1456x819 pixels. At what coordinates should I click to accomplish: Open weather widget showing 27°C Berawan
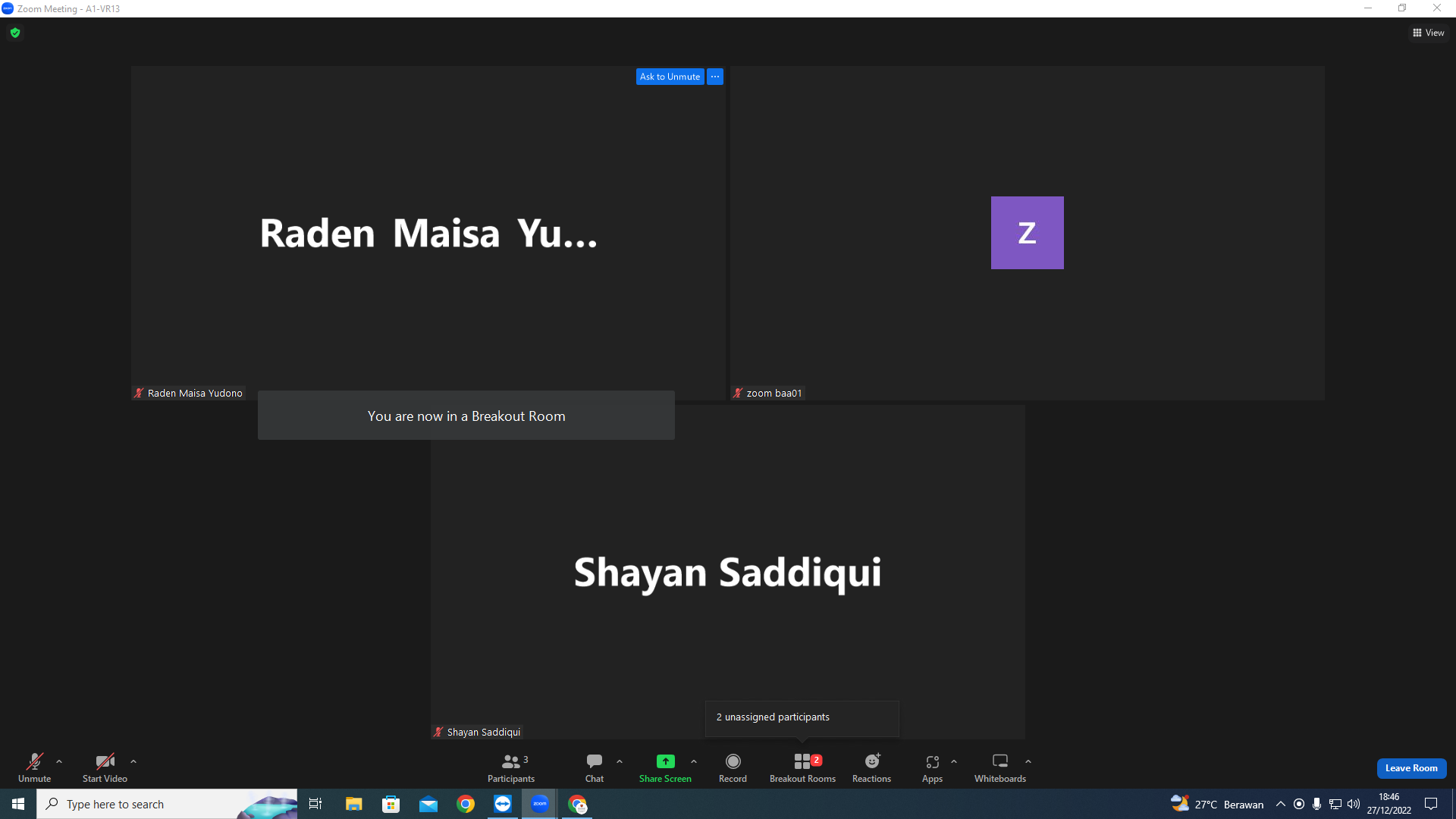coord(1217,804)
